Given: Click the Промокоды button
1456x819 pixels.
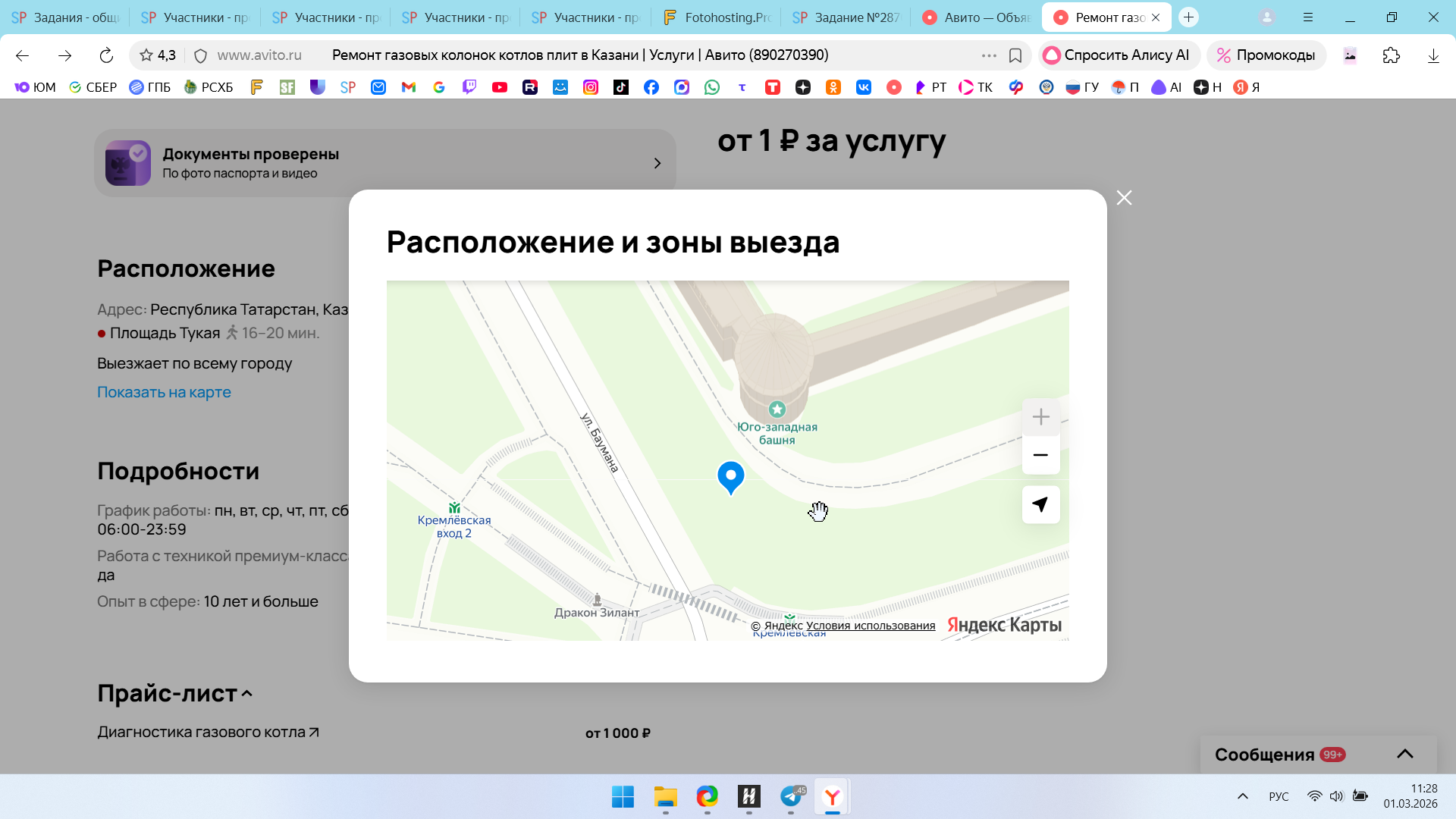Looking at the screenshot, I should click(1266, 55).
